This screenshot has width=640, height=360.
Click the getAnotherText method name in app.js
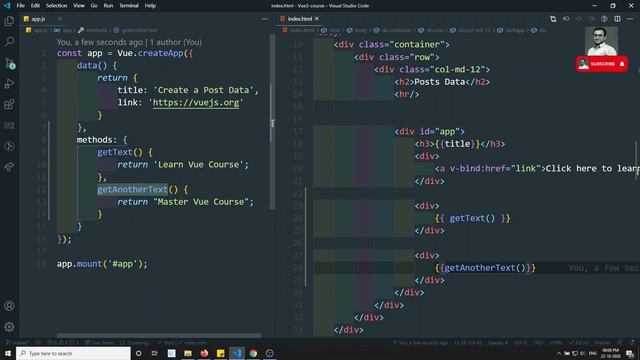132,189
